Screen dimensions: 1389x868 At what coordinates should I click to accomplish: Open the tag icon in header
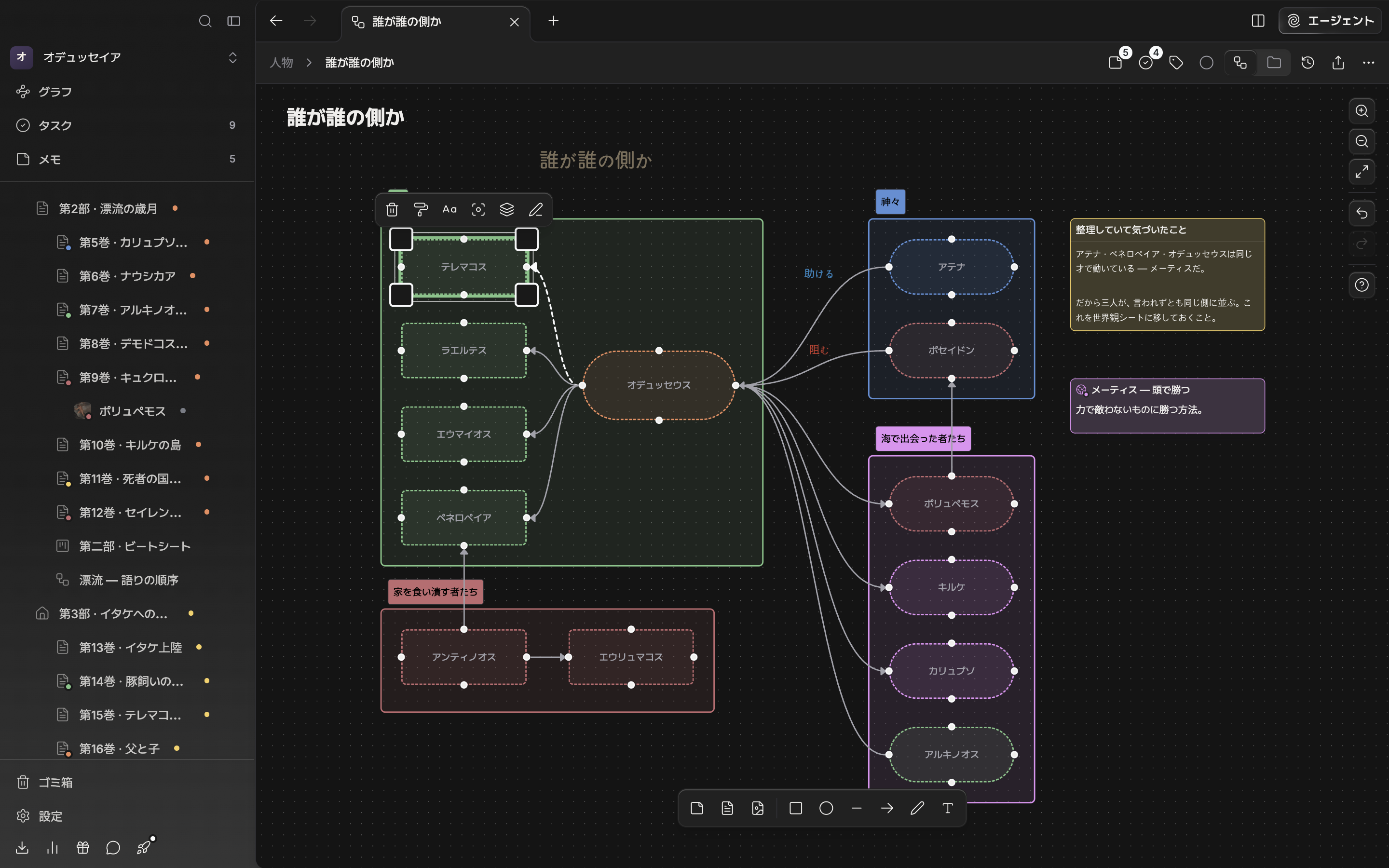tap(1176, 63)
